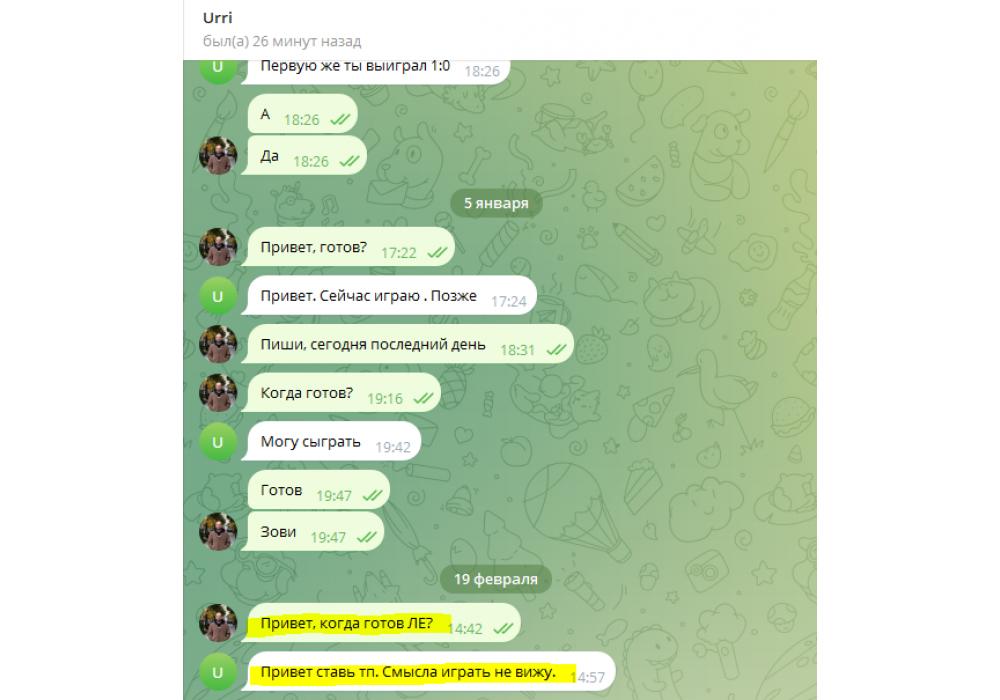The height and width of the screenshot is (700, 1000).
Task: Click photo avatar next to 'Пиши, сегодня' message
Action: point(218,344)
